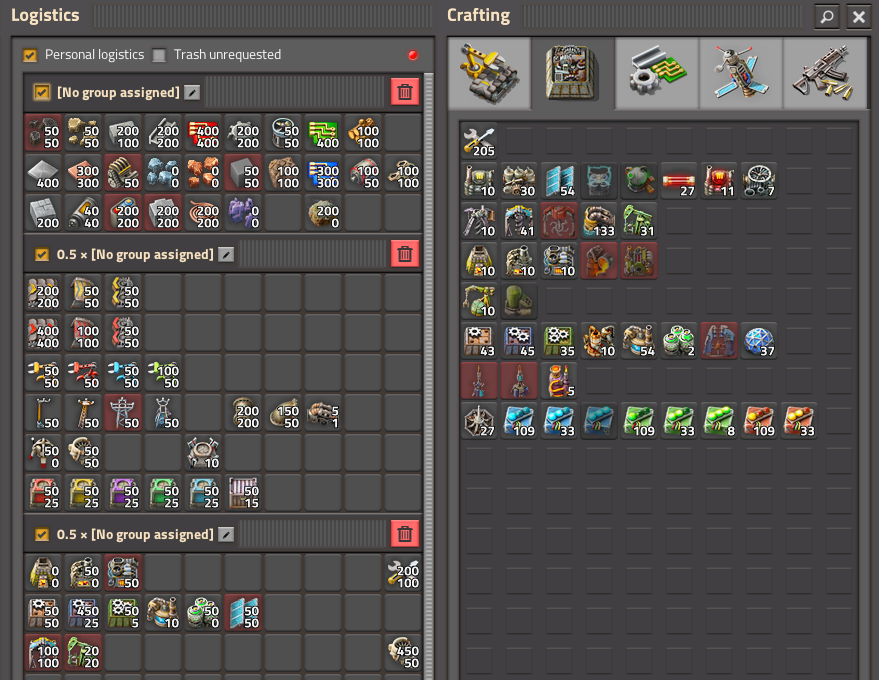Open blue requester chest request 50/25

(203, 493)
